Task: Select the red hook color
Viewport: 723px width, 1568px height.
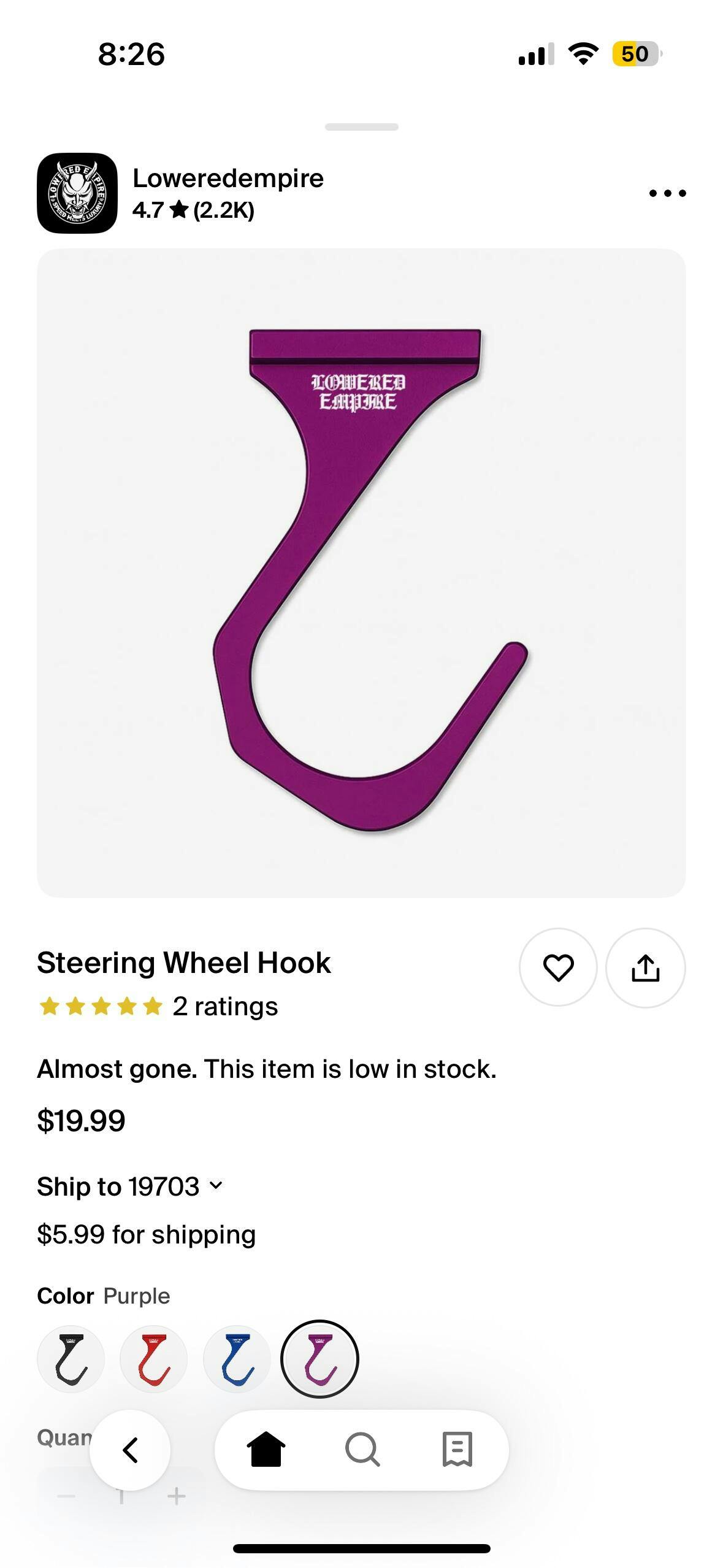Action: 154,1359
